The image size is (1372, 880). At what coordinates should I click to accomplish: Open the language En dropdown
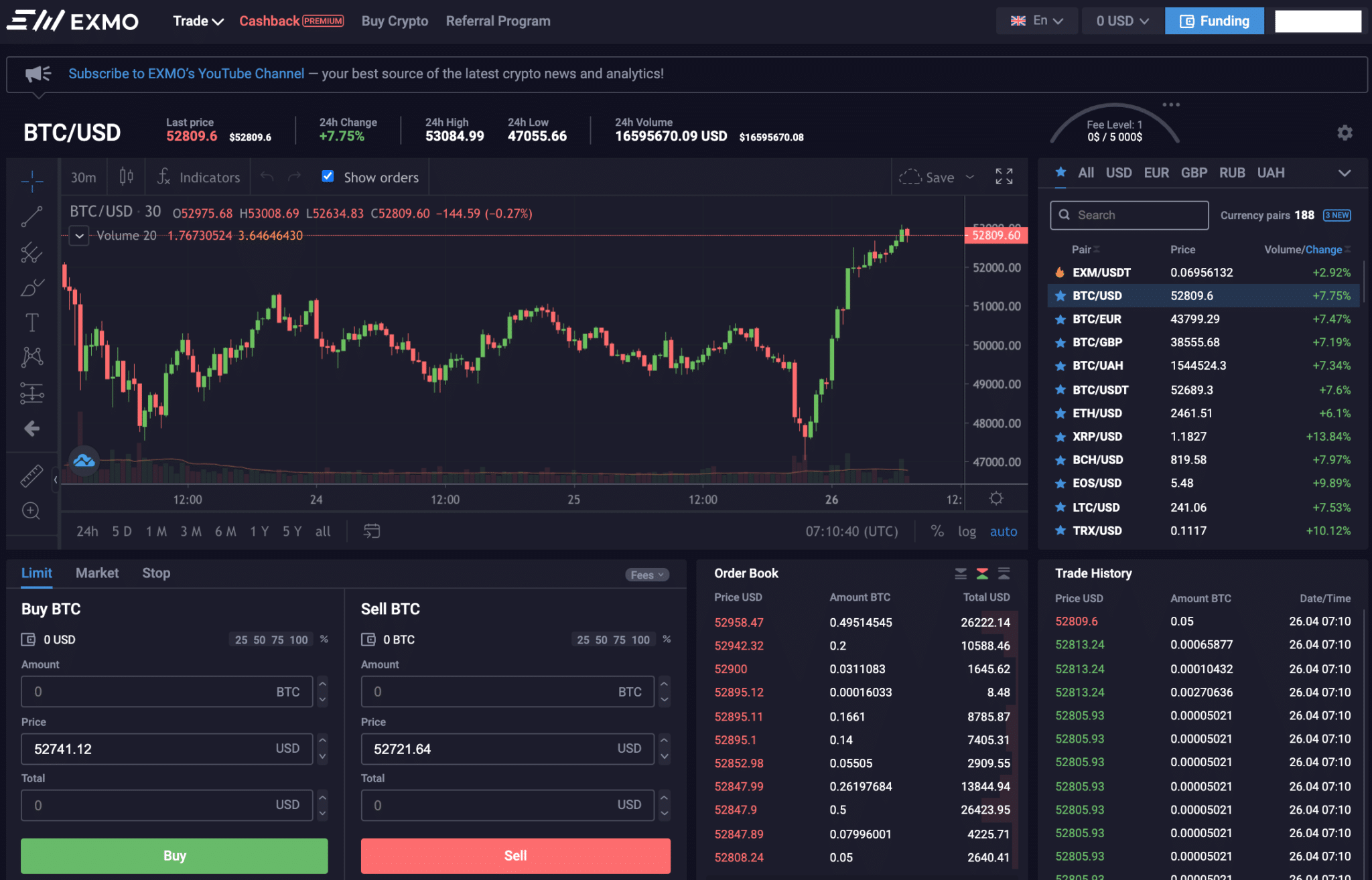click(1037, 21)
